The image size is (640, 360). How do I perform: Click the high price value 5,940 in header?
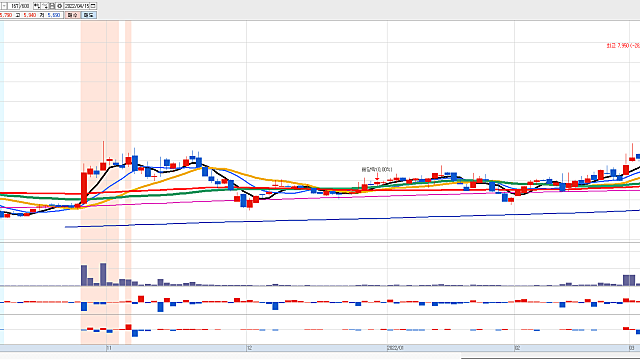click(29, 15)
